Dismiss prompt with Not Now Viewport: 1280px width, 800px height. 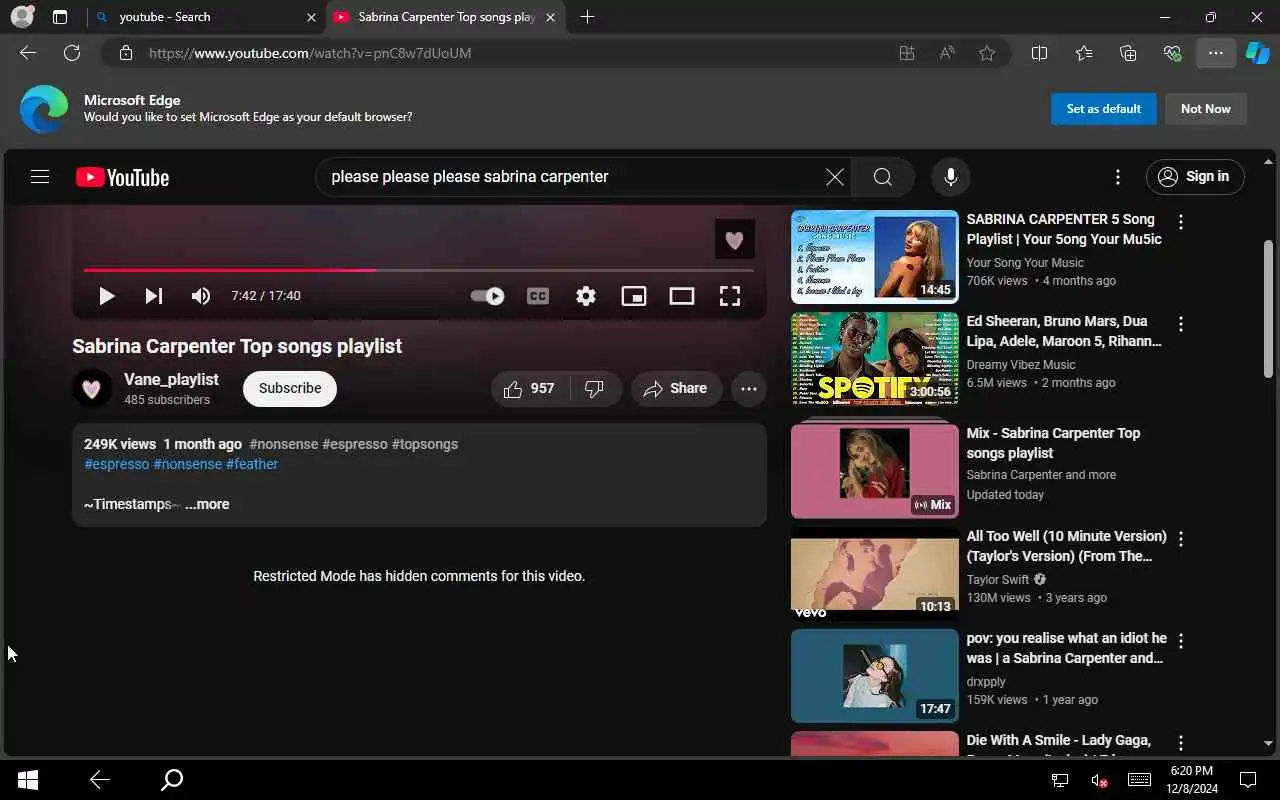tap(1205, 109)
